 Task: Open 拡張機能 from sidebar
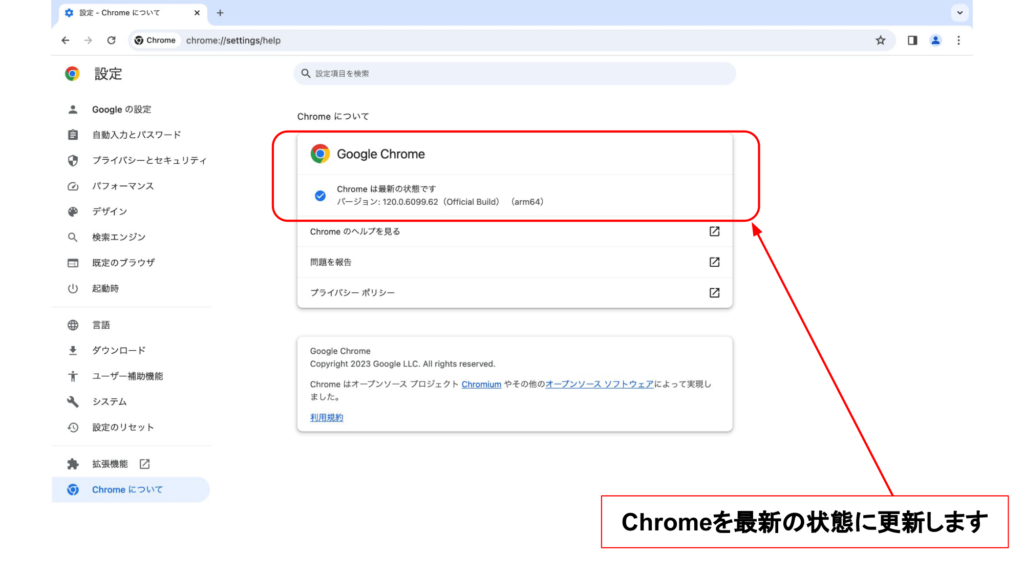tap(110, 464)
